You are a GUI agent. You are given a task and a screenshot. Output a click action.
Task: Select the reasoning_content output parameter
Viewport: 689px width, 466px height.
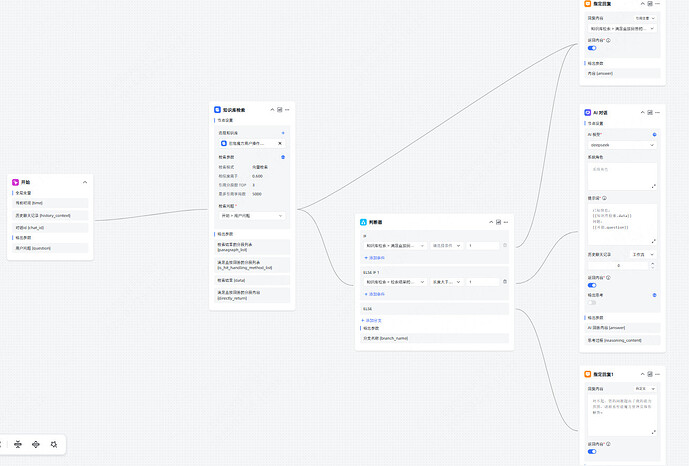[622, 340]
